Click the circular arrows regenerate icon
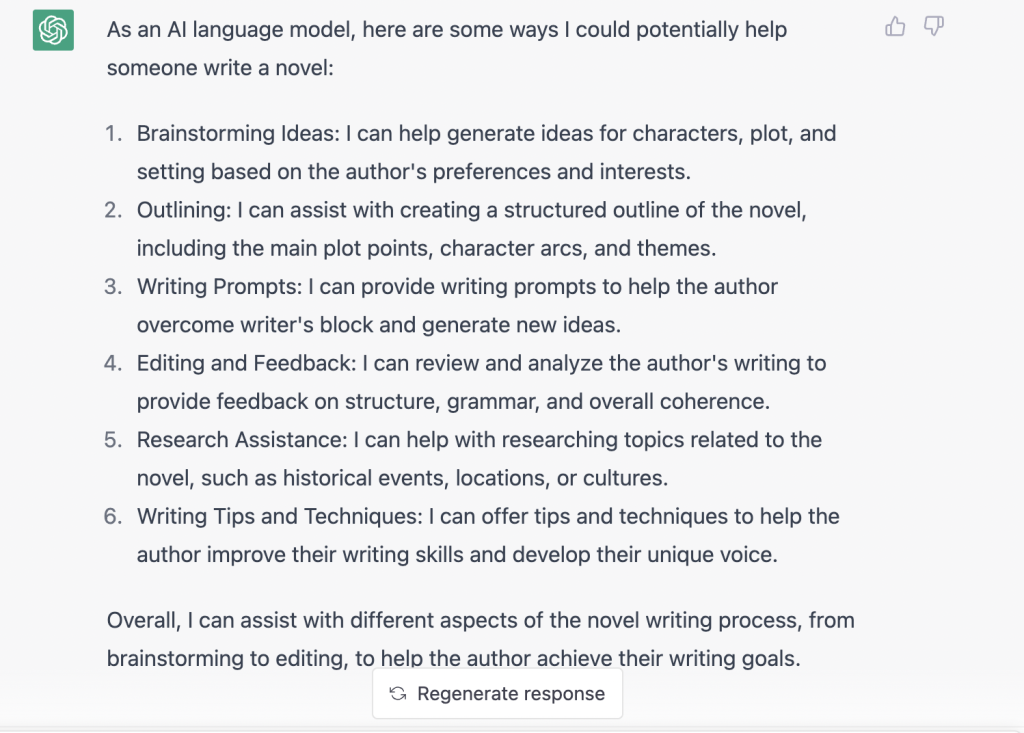 coord(398,694)
